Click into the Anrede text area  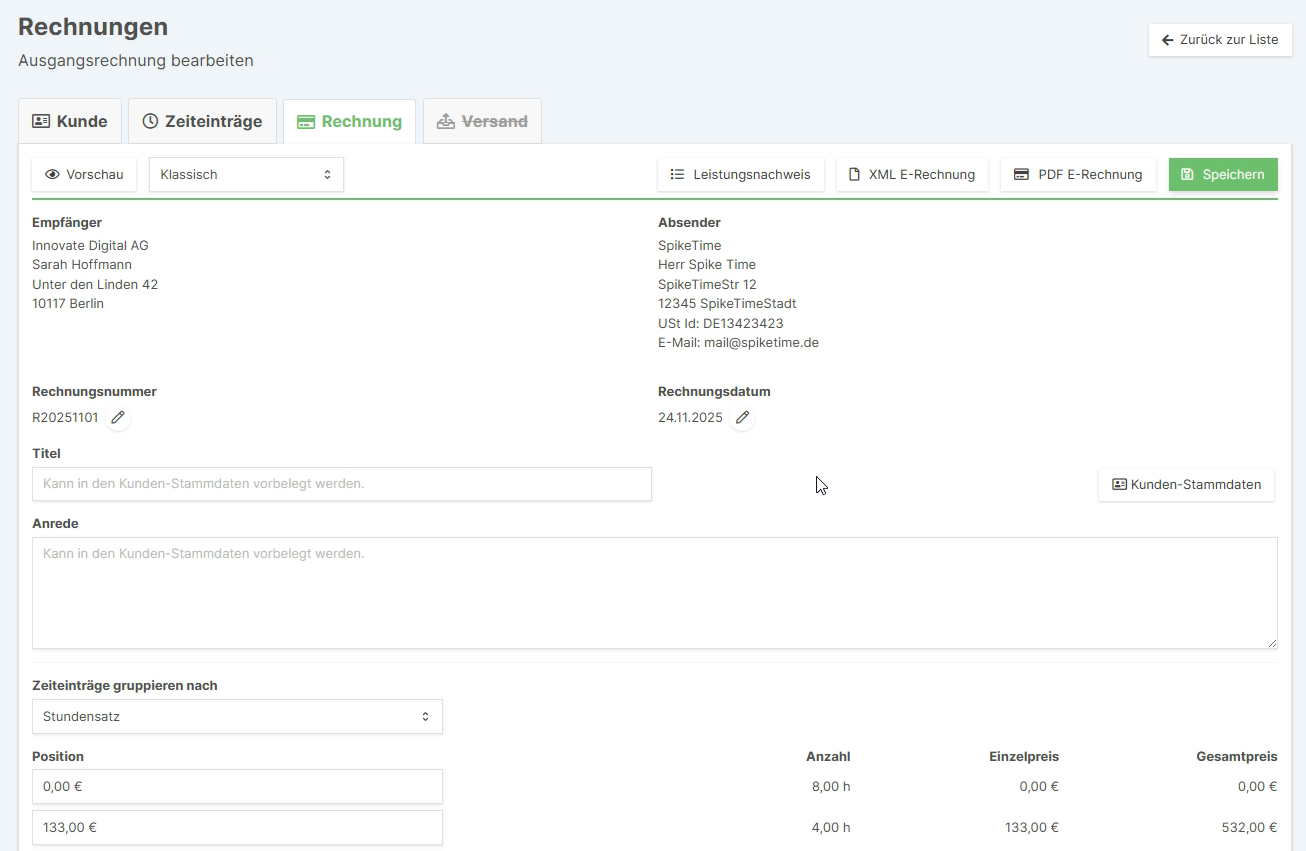pos(654,592)
